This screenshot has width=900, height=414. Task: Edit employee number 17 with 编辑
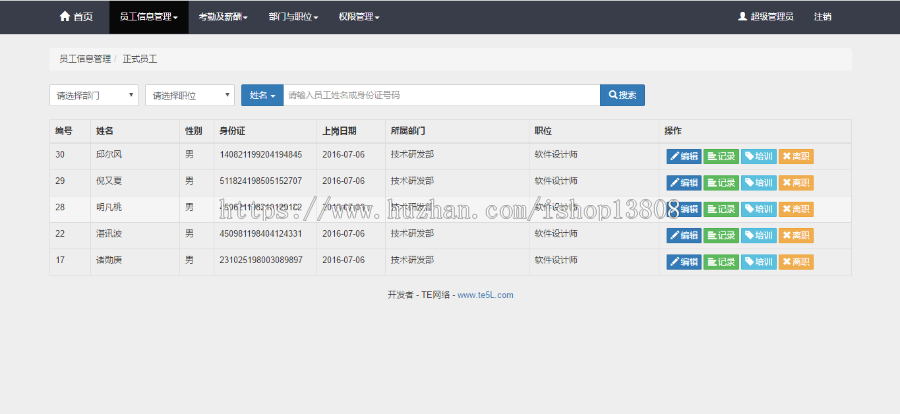click(x=684, y=262)
